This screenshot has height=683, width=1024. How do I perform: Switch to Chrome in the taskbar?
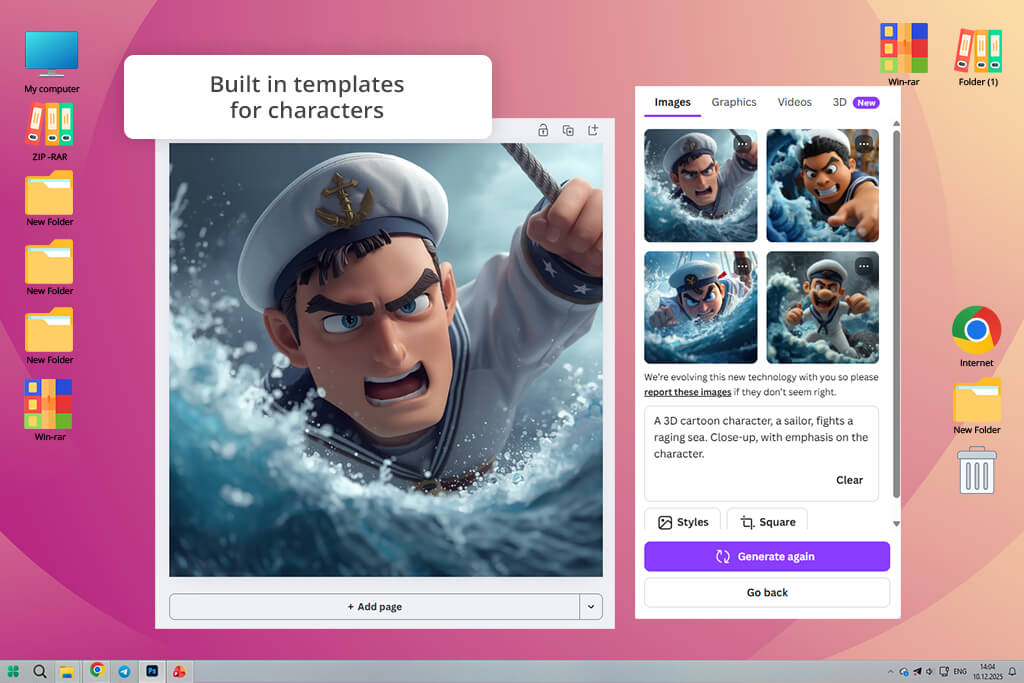pyautogui.click(x=97, y=671)
